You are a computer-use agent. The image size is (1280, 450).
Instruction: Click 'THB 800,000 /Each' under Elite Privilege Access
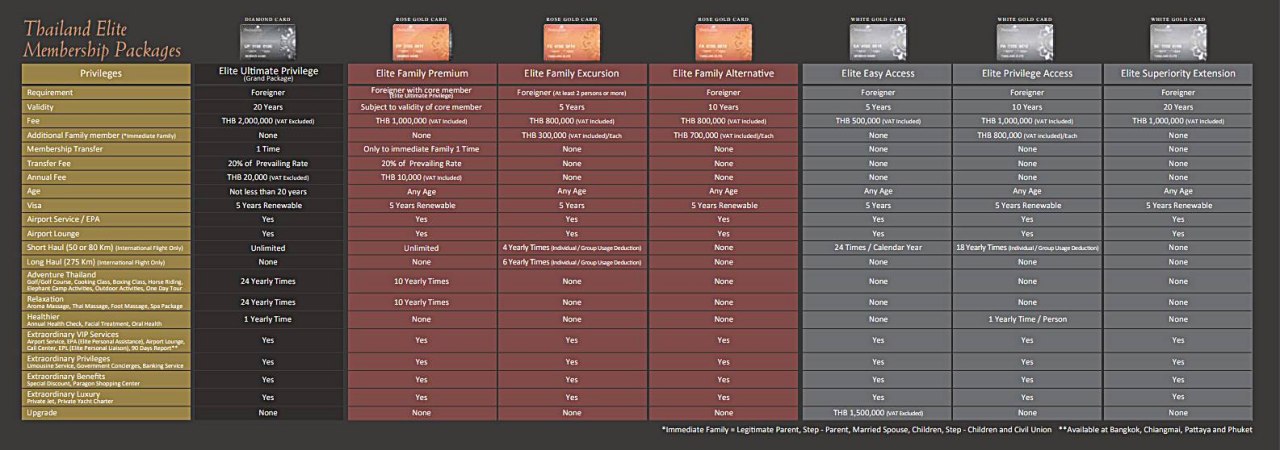coord(1027,134)
